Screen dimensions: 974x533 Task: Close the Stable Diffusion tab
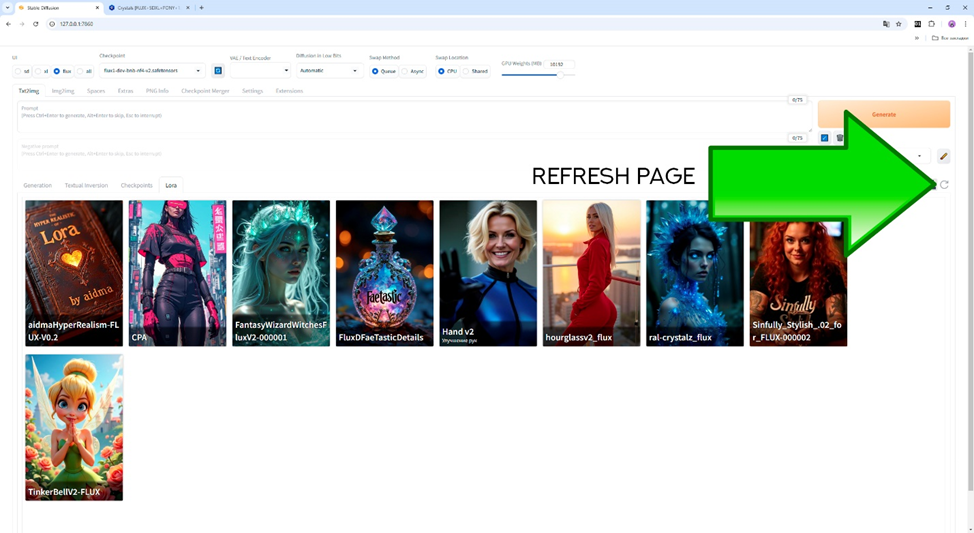[x=97, y=7]
